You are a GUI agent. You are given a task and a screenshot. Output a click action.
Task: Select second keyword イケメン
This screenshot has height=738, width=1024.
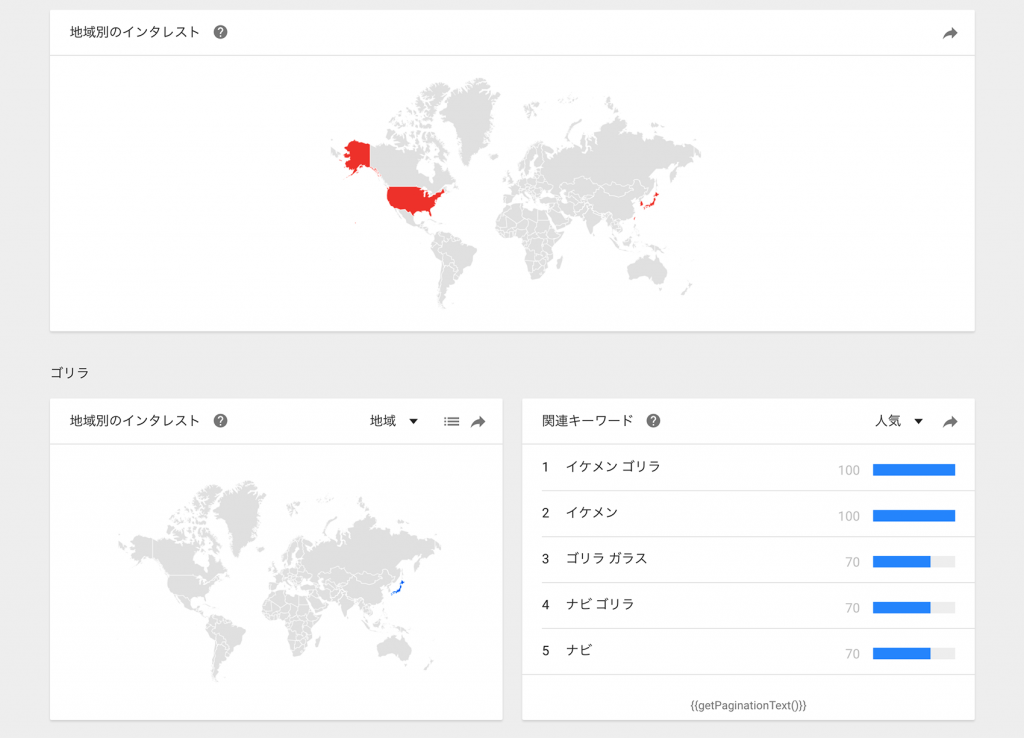[x=591, y=513]
